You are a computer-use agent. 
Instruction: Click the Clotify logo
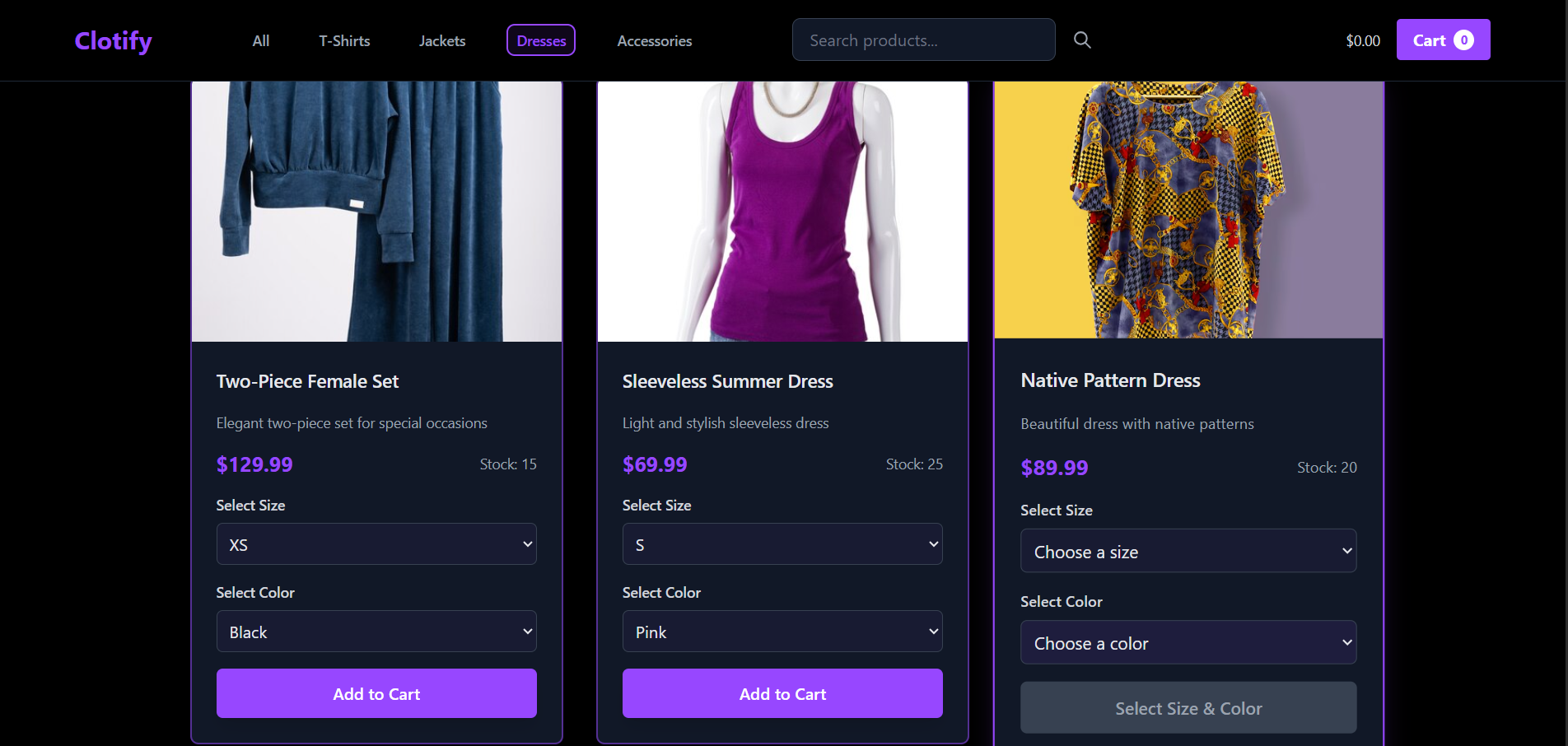[x=114, y=40]
